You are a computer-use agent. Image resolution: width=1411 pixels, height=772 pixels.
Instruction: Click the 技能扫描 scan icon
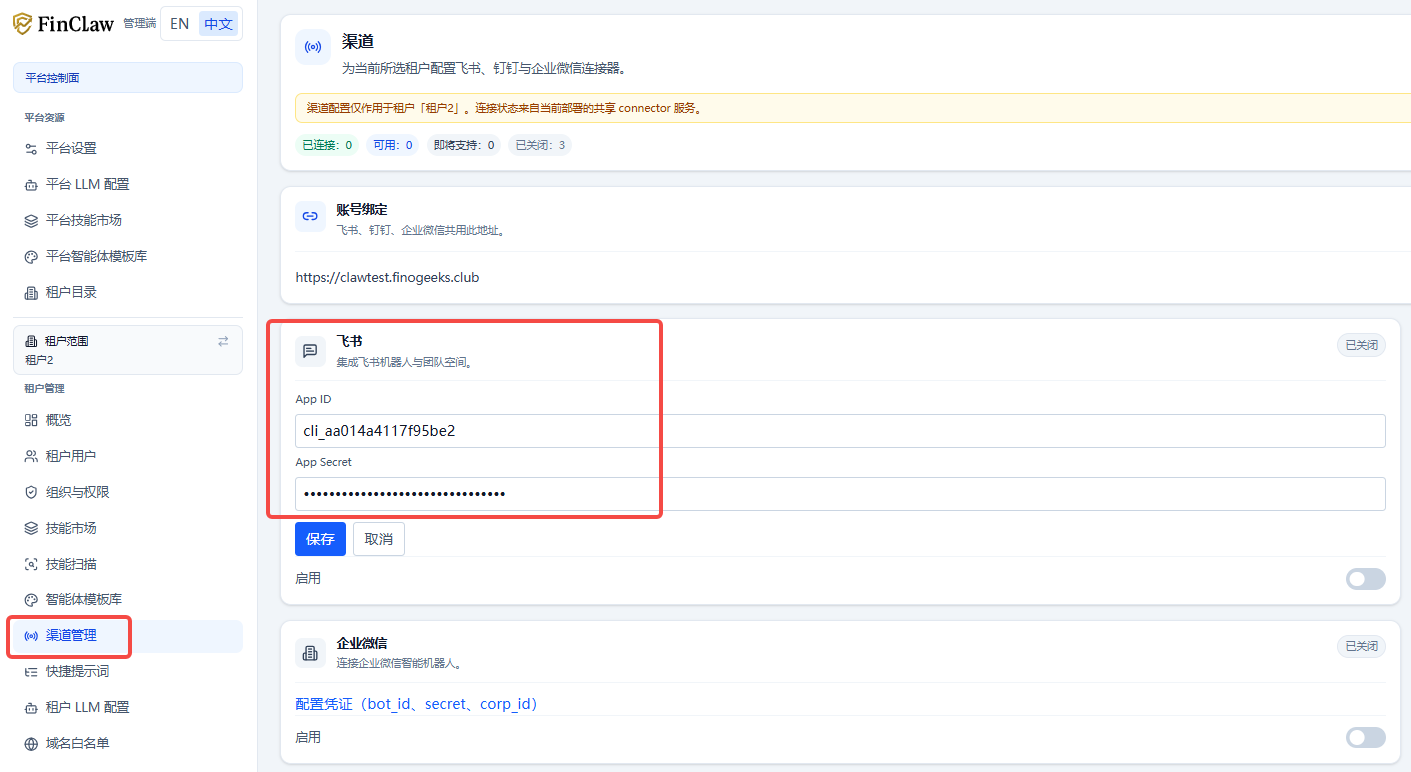click(x=31, y=564)
